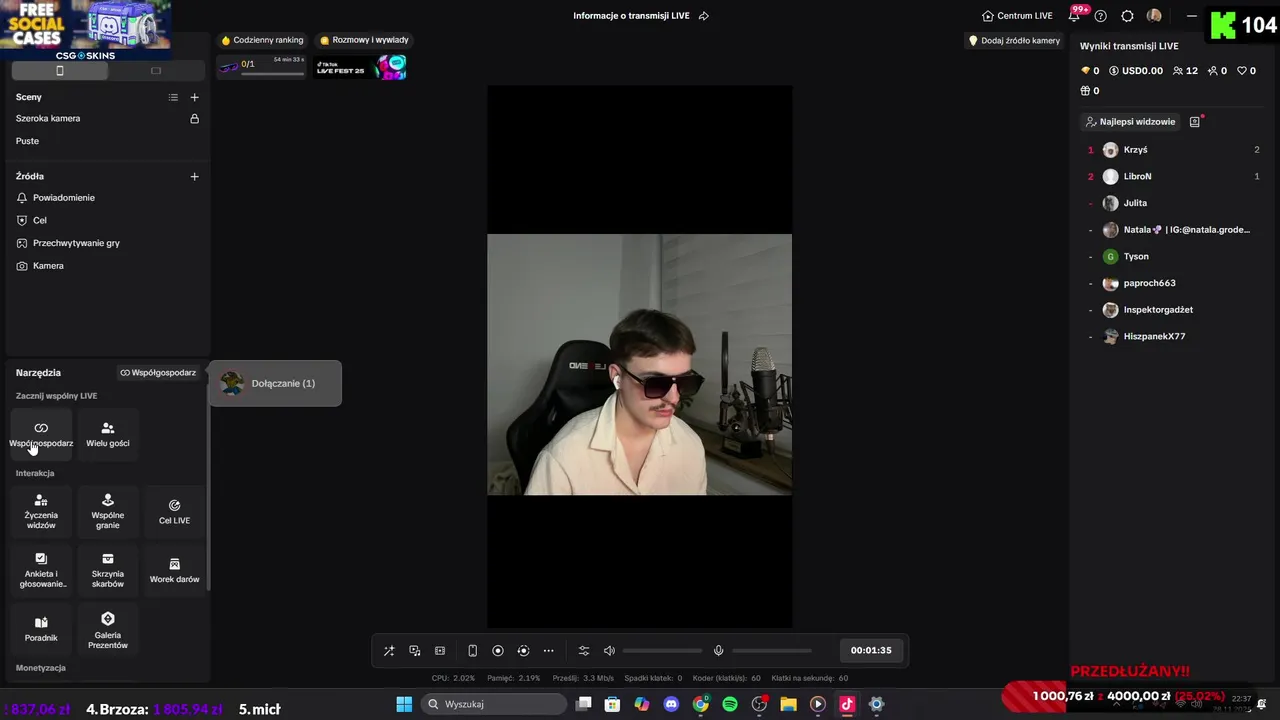Open the Wspólne granie tool
This screenshot has height=720, width=1280.
pyautogui.click(x=108, y=512)
